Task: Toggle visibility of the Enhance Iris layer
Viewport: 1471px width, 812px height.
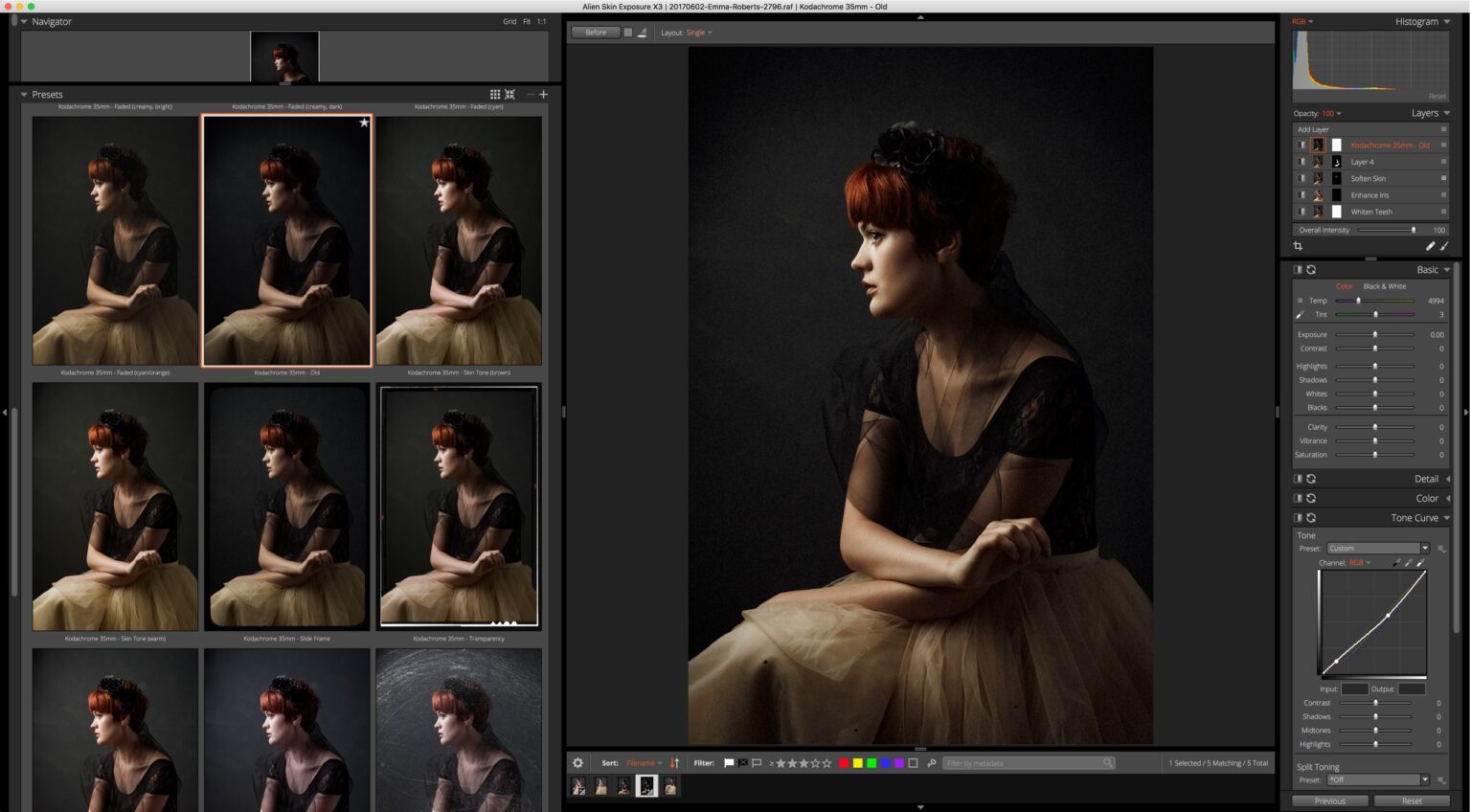Action: pyautogui.click(x=1301, y=194)
